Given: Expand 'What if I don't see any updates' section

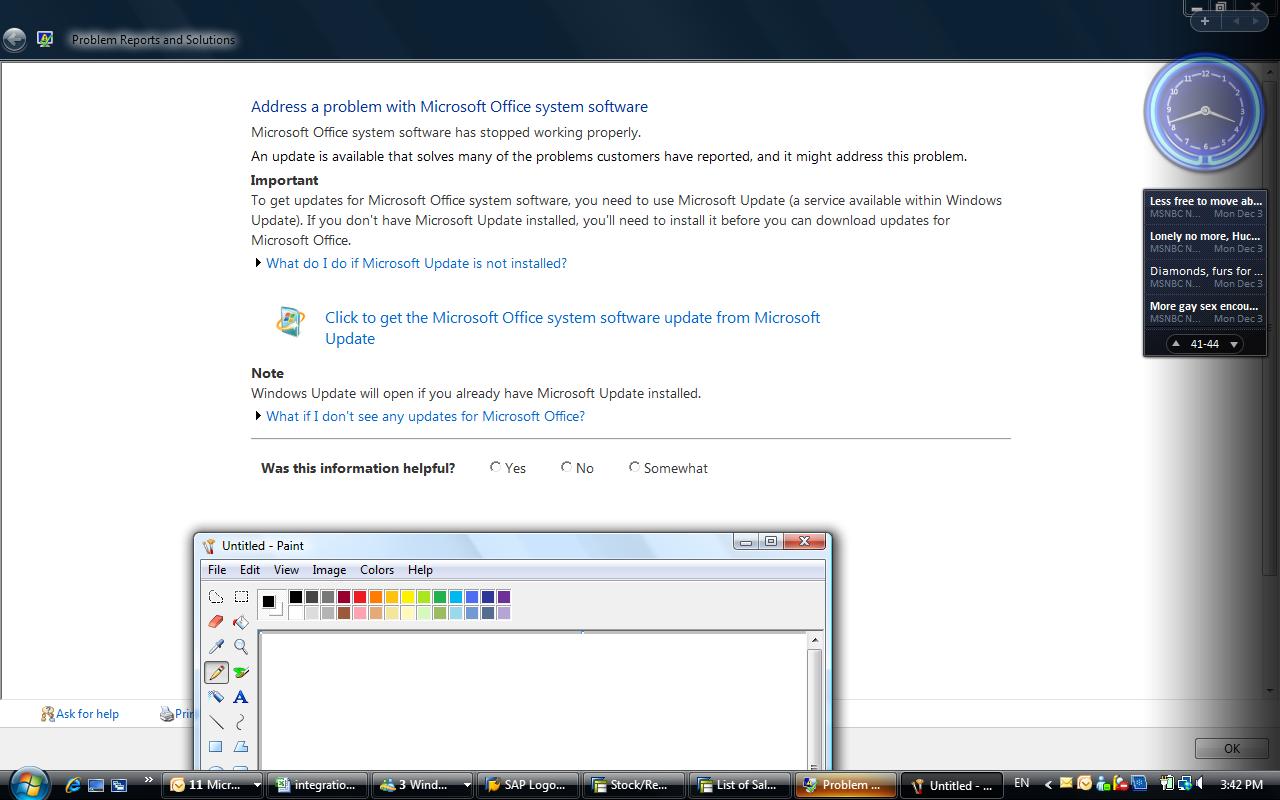Looking at the screenshot, I should (x=425, y=416).
